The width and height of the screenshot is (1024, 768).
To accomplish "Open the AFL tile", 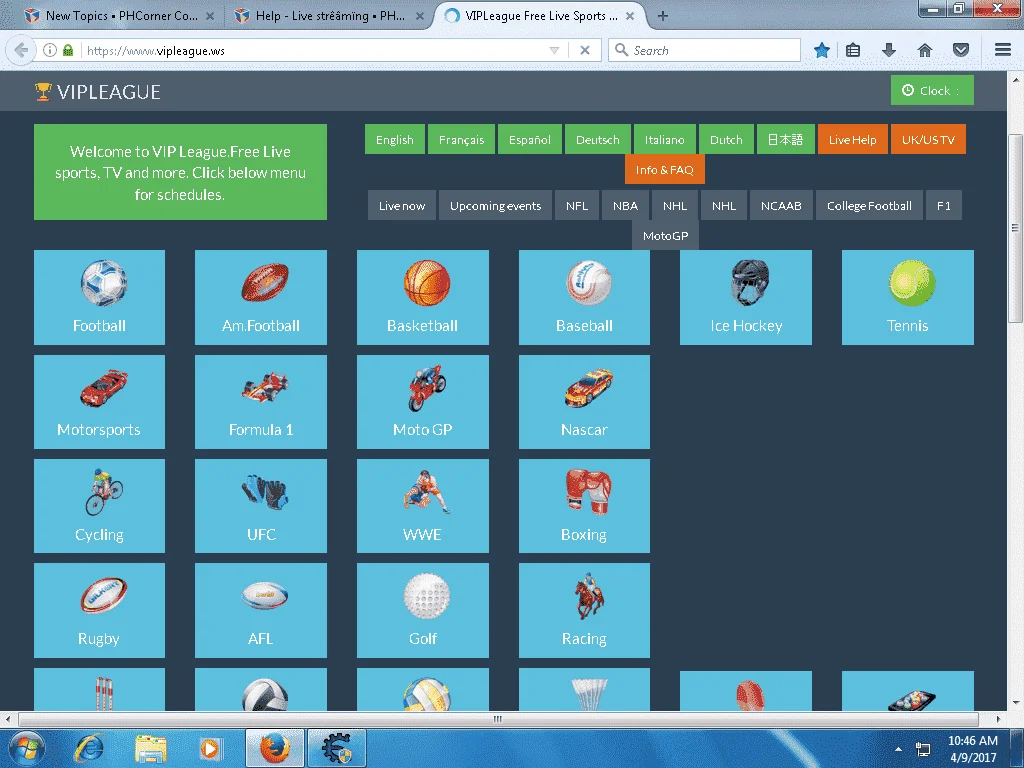I will 261,611.
